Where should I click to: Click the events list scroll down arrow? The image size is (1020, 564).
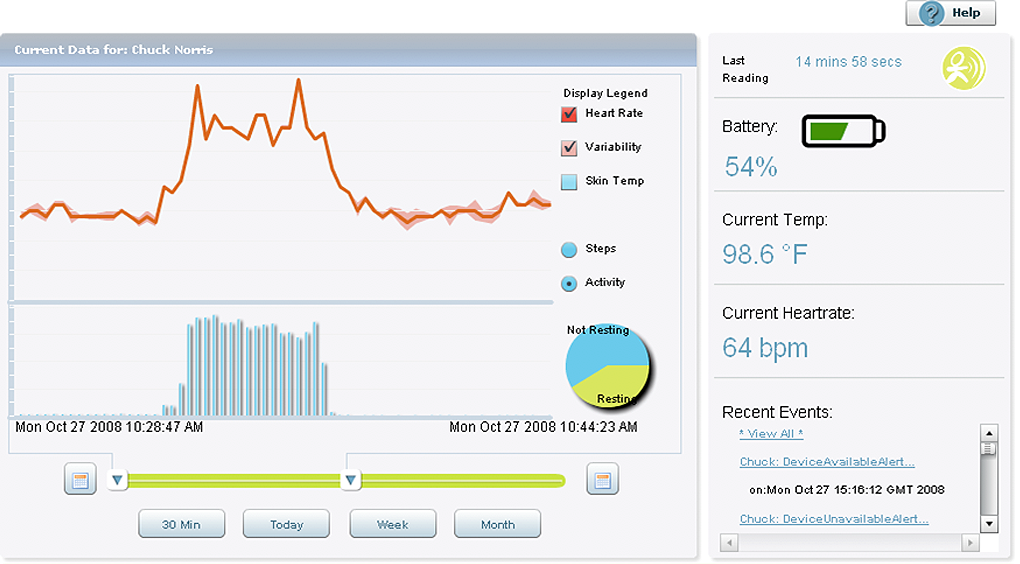[989, 524]
